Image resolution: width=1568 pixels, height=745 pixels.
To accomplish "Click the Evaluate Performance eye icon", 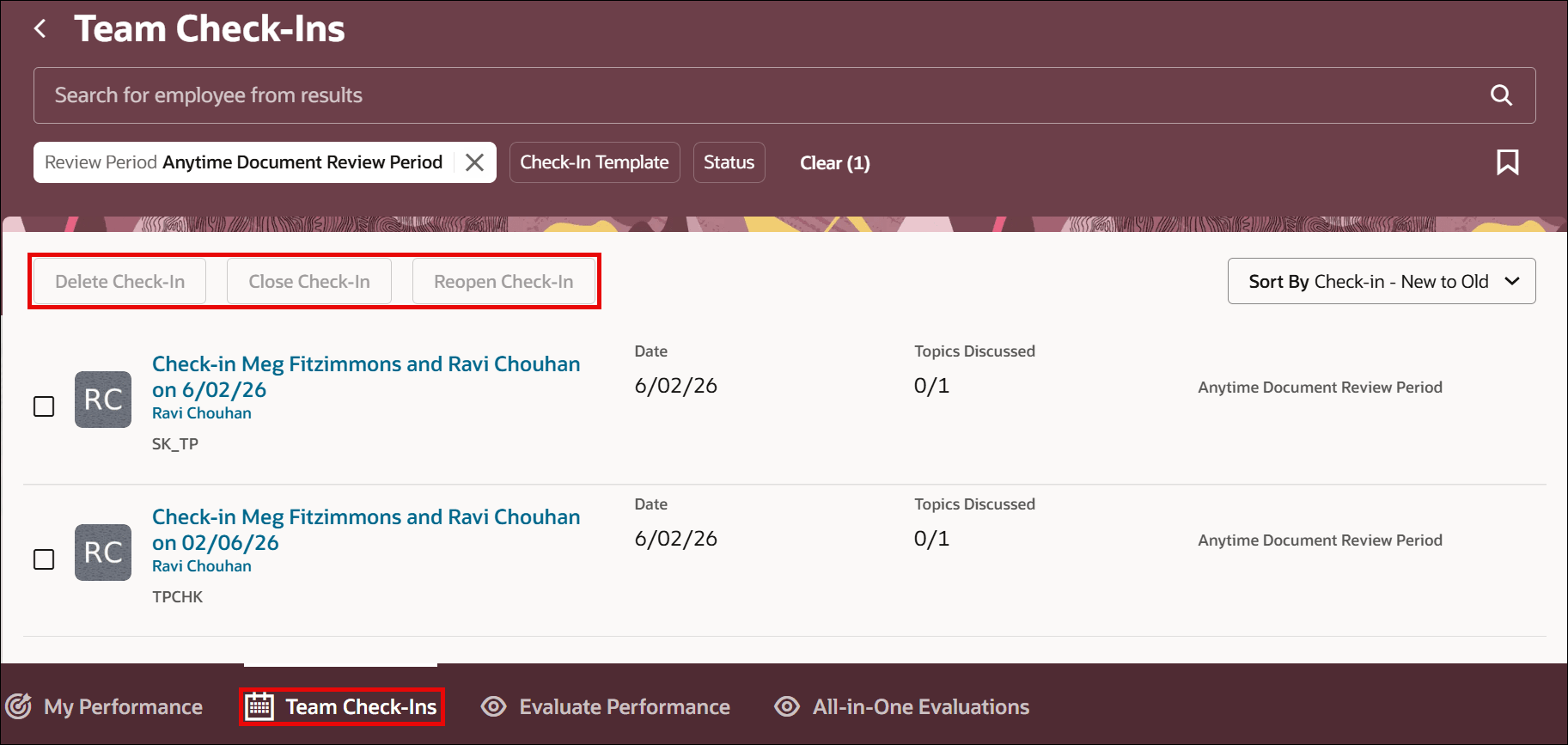I will 493,706.
